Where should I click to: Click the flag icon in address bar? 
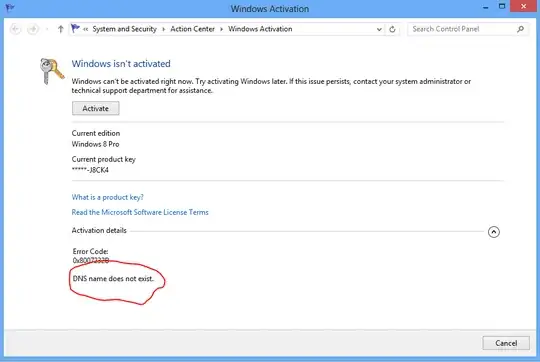[75, 28]
